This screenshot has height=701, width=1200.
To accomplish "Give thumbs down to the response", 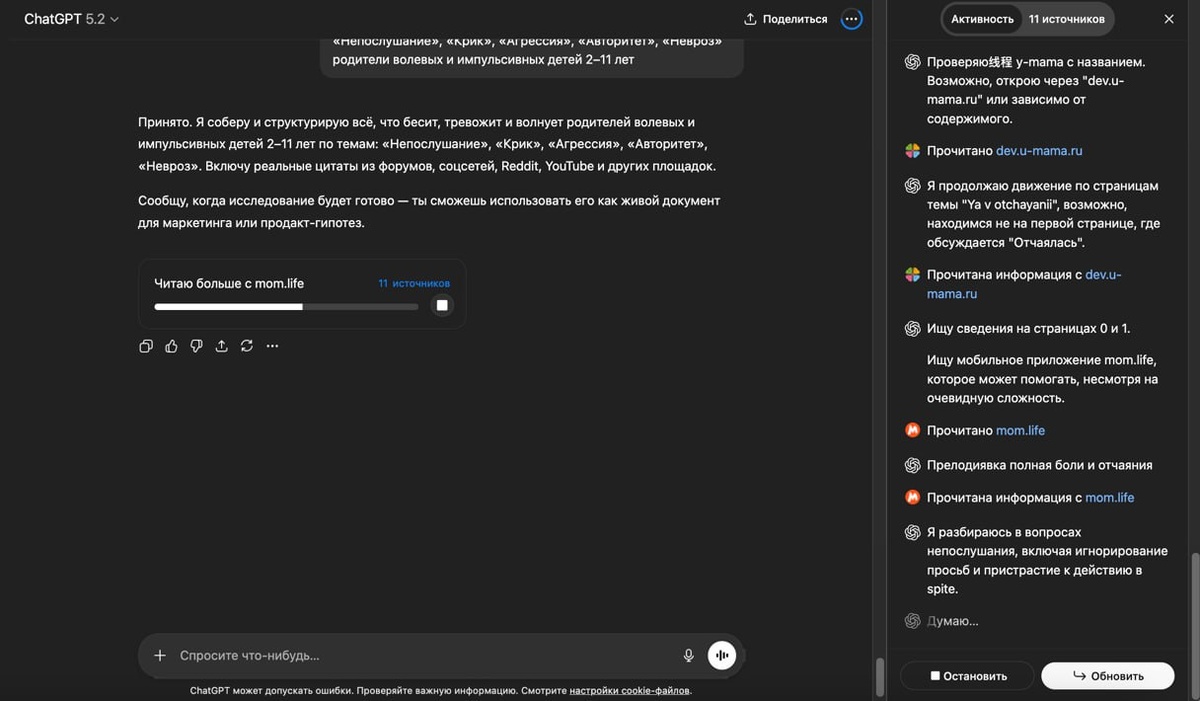I will [x=196, y=346].
